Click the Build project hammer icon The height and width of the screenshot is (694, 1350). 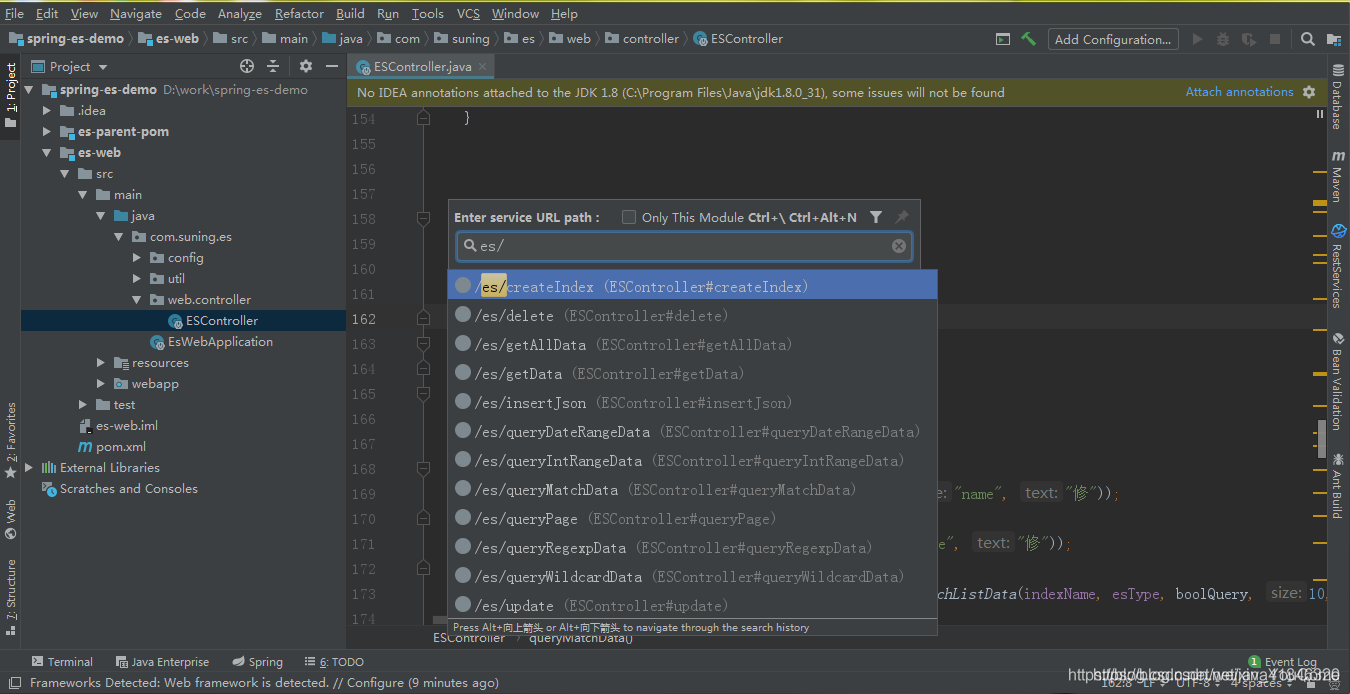point(1028,39)
